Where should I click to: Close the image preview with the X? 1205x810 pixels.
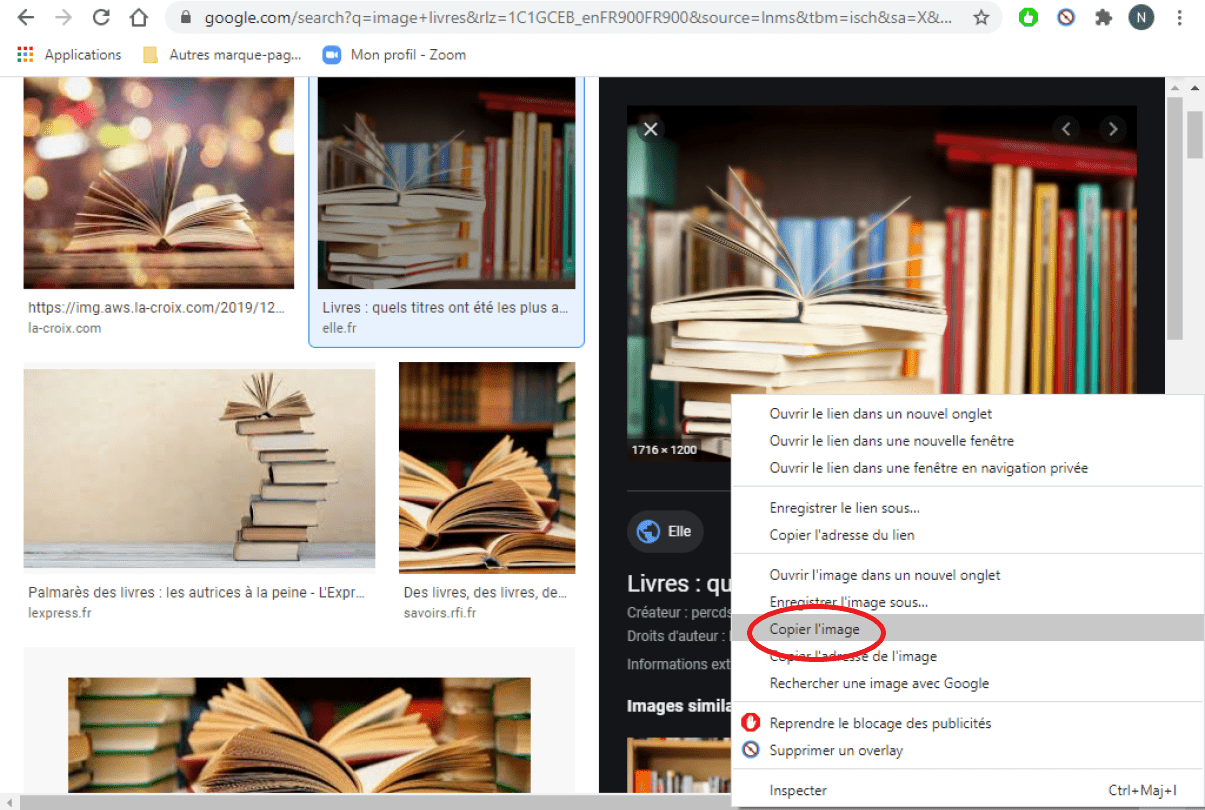[x=650, y=129]
